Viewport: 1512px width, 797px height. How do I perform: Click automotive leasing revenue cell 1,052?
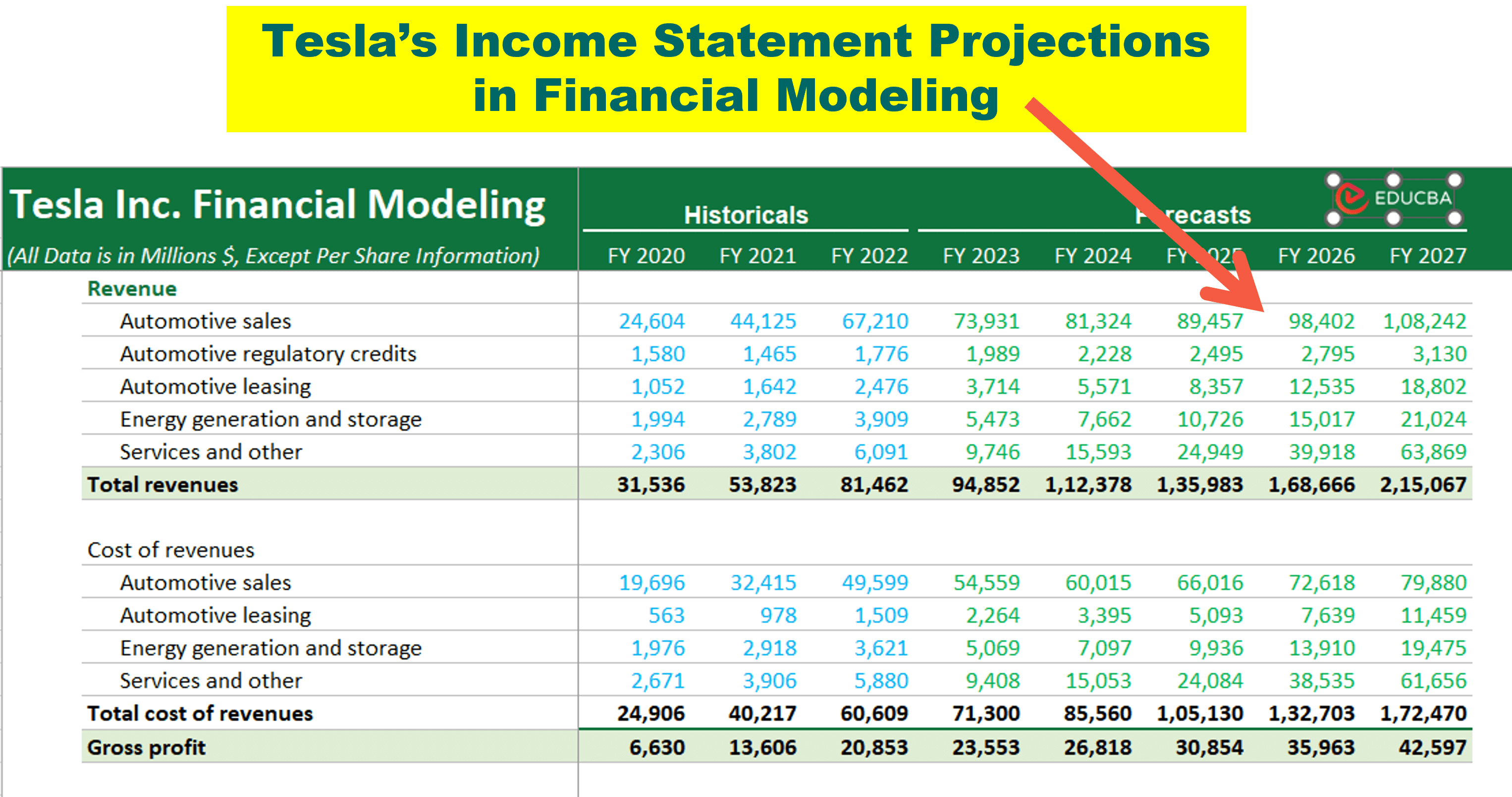[658, 387]
